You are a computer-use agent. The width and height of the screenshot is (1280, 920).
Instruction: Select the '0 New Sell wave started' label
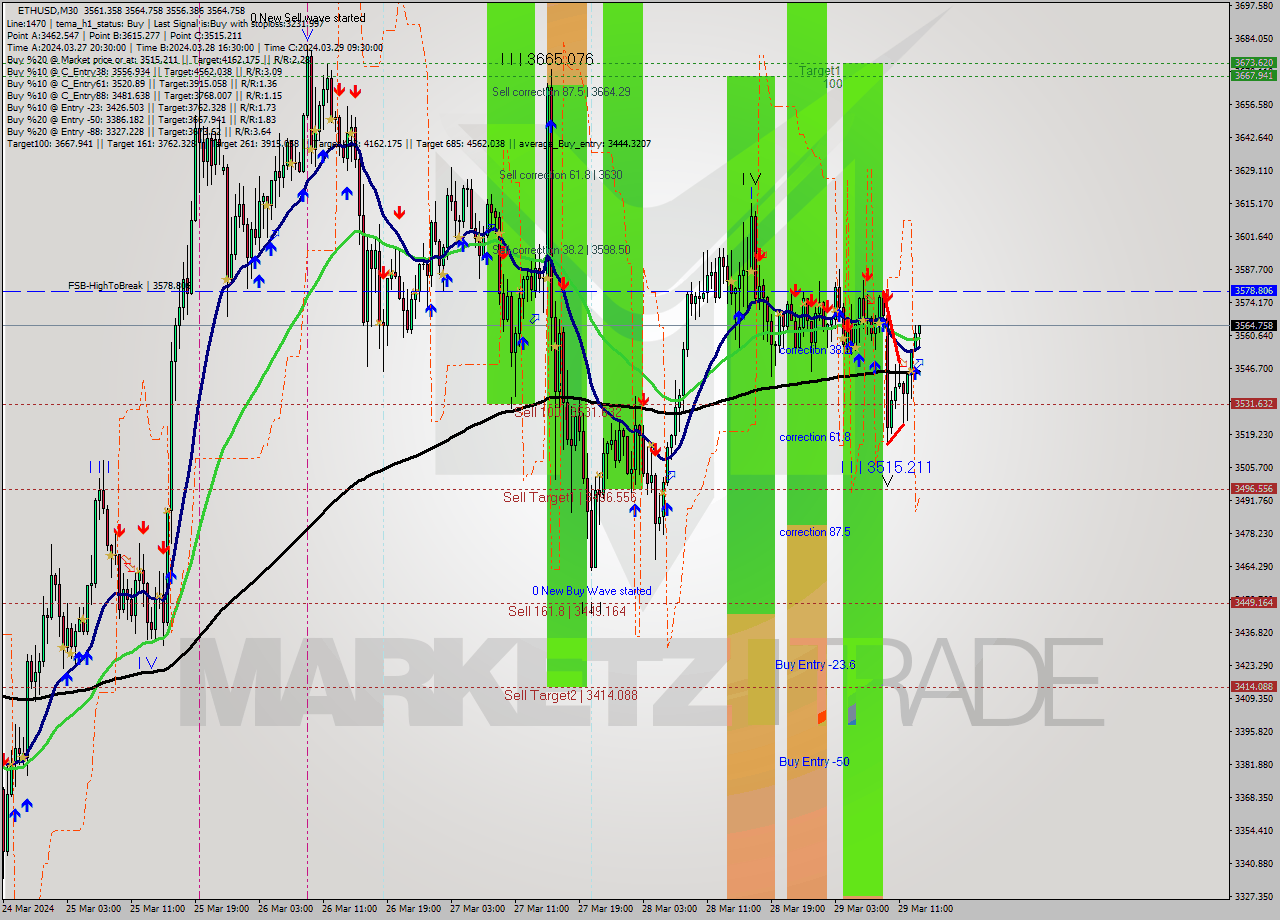[308, 18]
